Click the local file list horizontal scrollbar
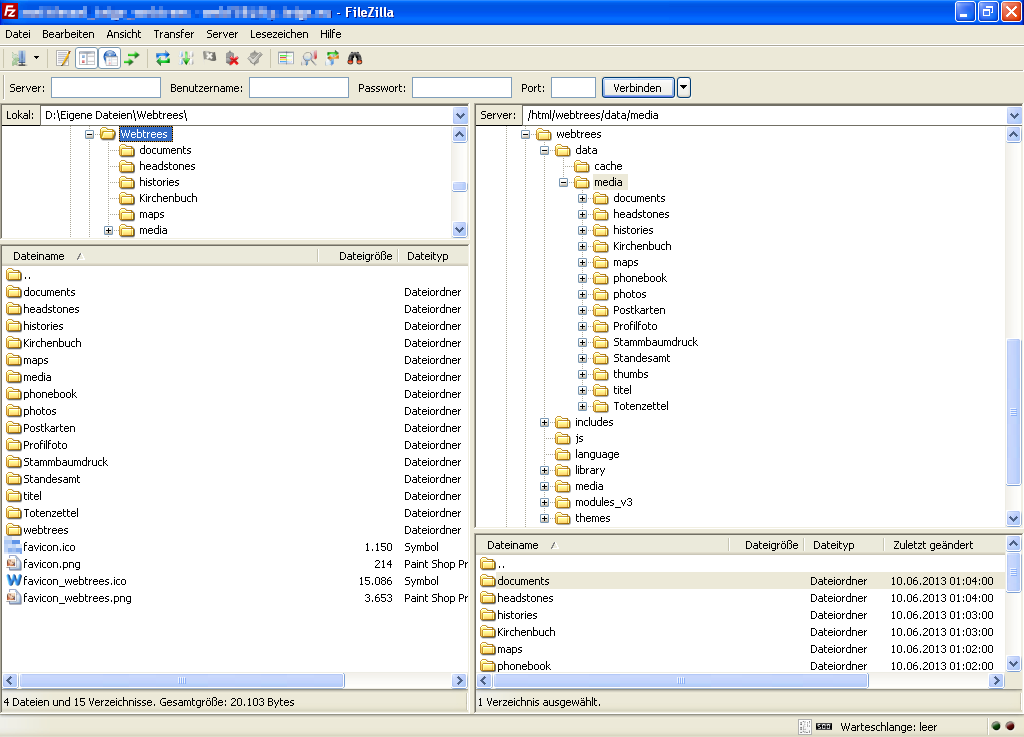Screen dimensions: 1024x737 (180, 681)
